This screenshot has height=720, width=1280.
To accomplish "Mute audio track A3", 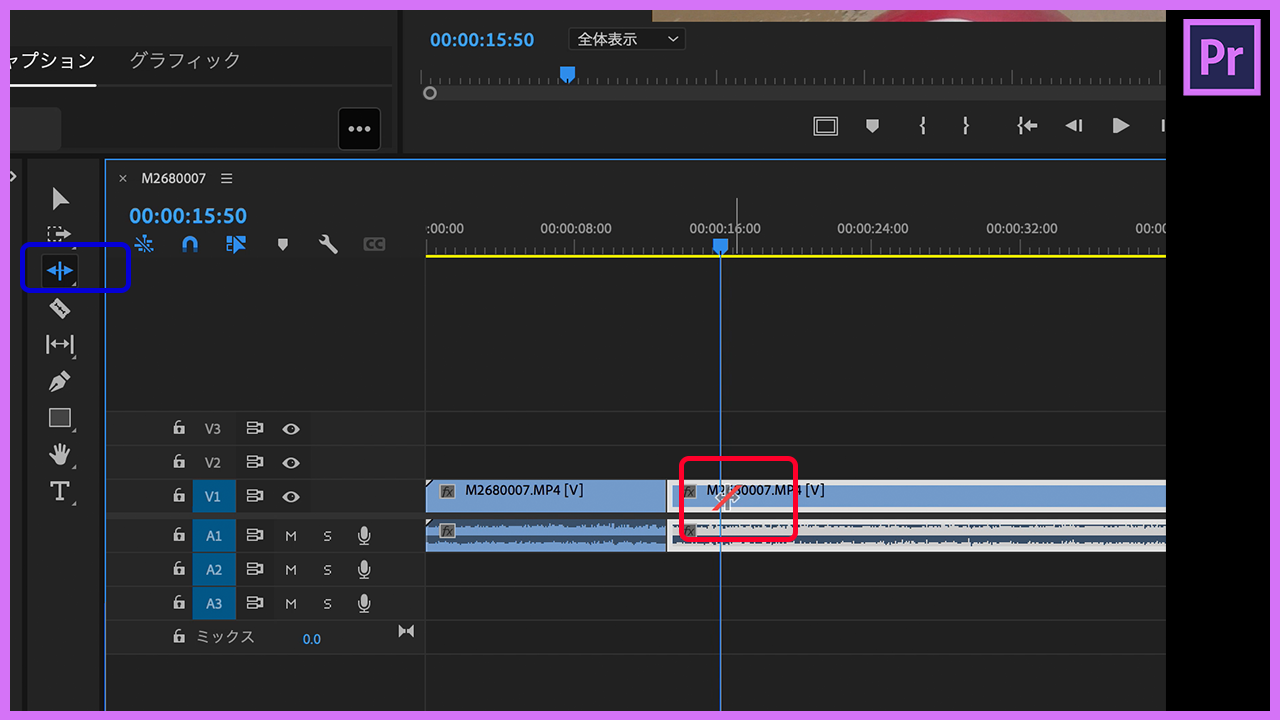I will (291, 604).
